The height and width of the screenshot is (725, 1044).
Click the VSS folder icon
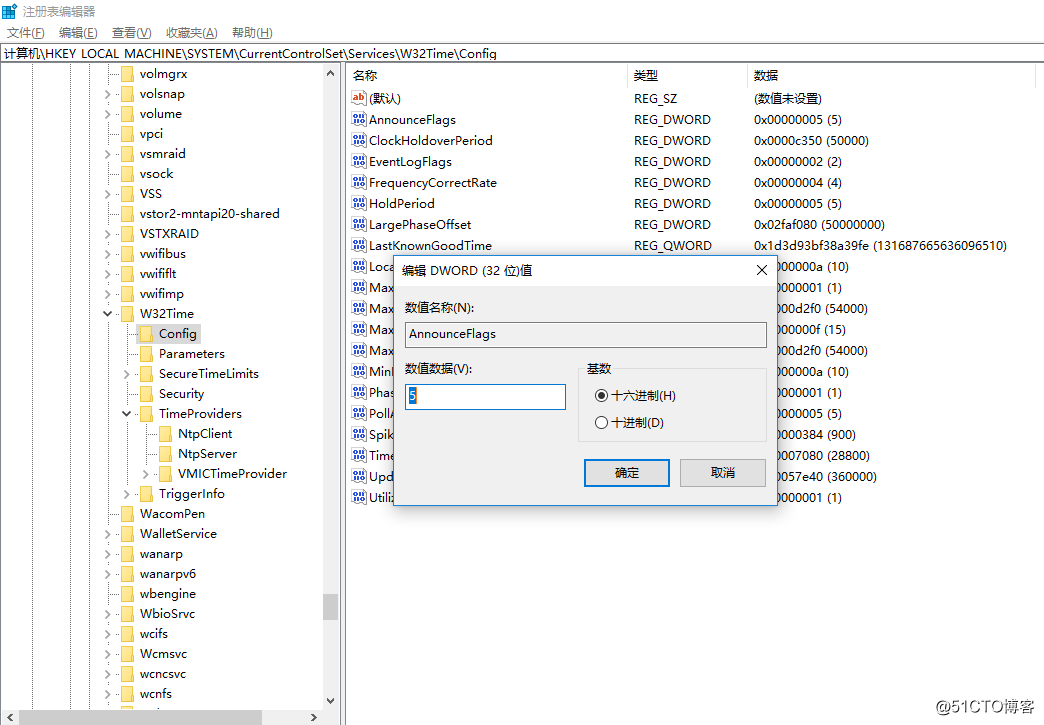pos(128,194)
